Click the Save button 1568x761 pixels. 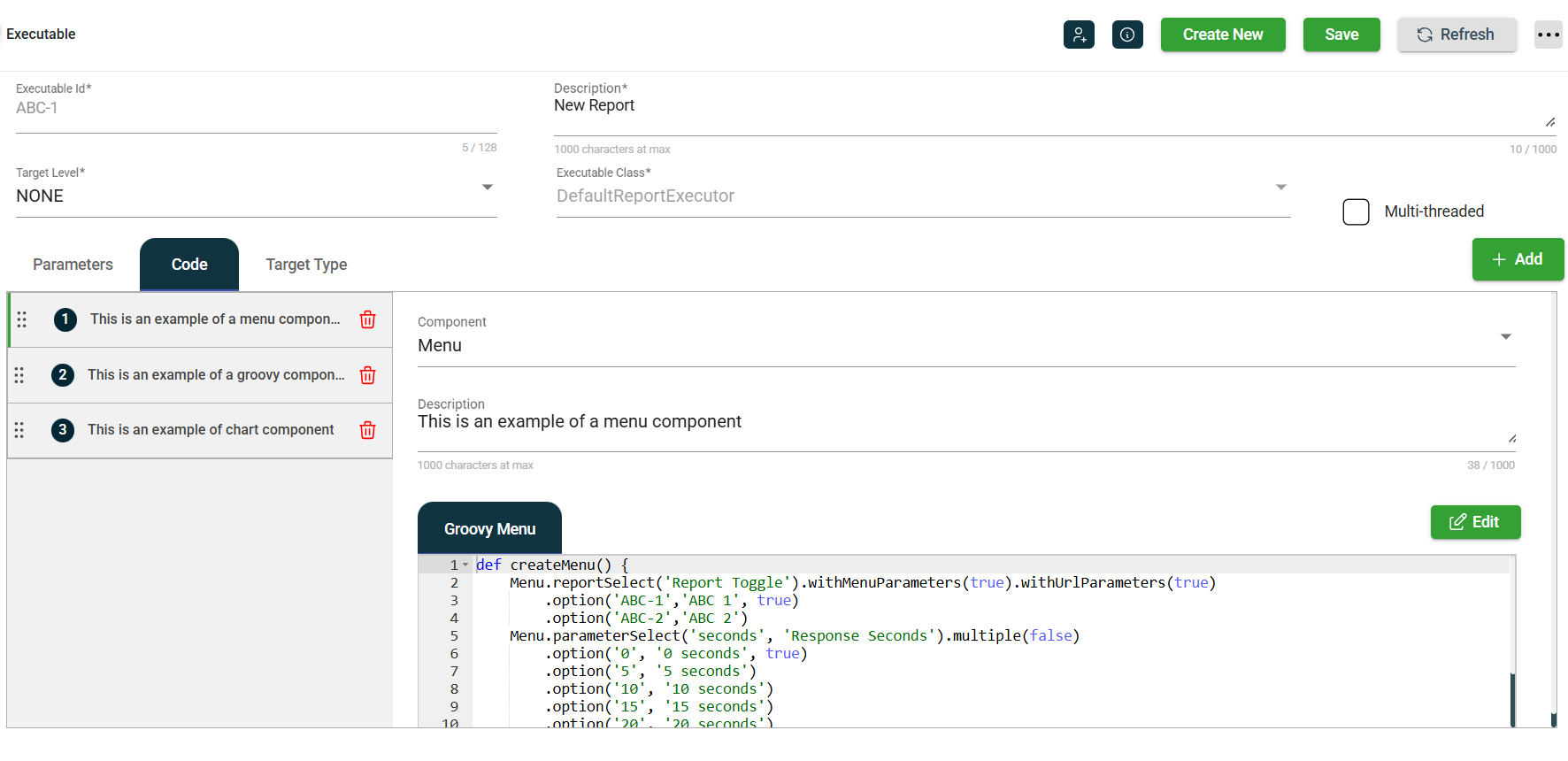1341,35
